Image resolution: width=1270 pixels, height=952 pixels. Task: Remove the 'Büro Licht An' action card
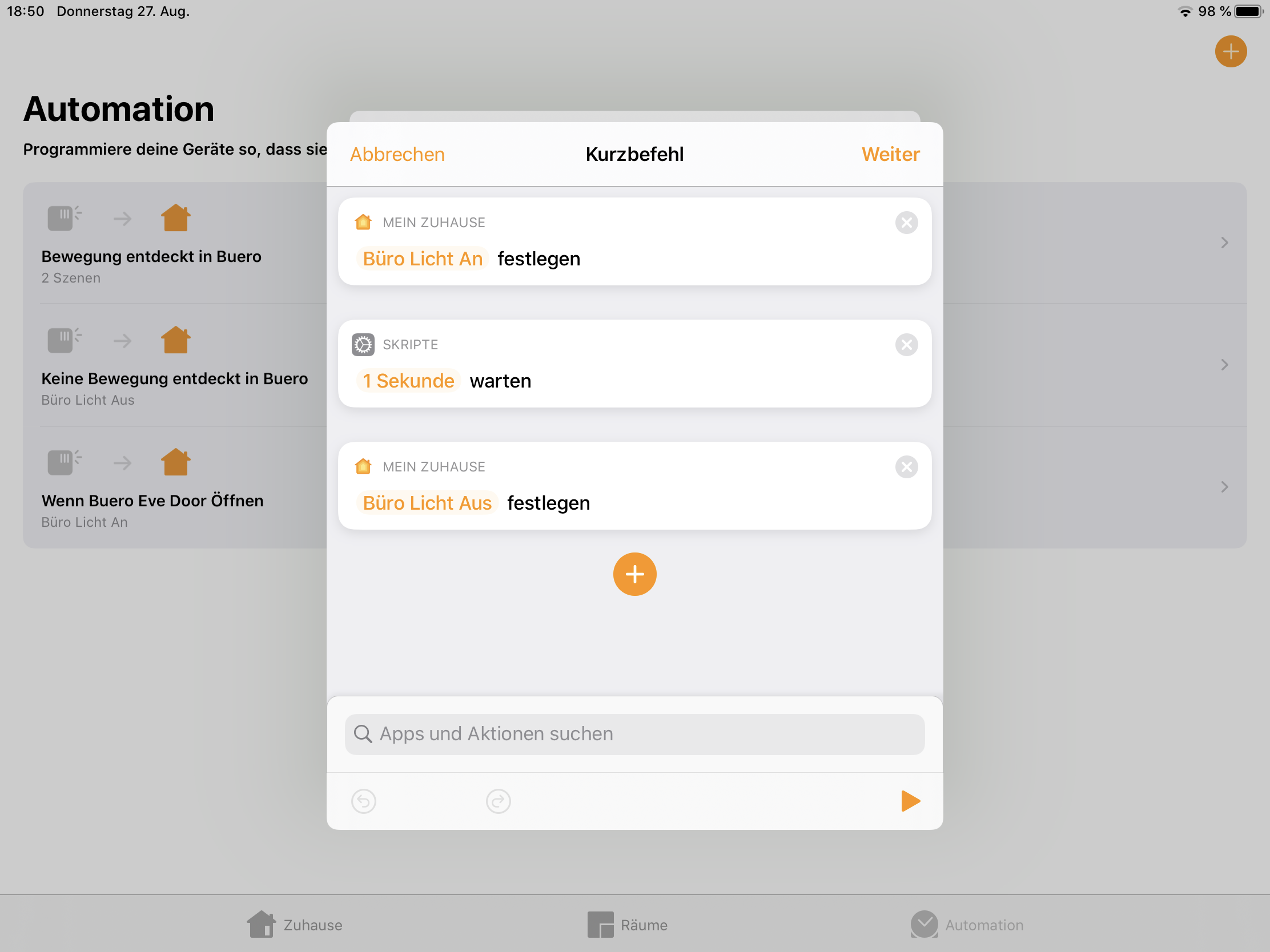906,223
